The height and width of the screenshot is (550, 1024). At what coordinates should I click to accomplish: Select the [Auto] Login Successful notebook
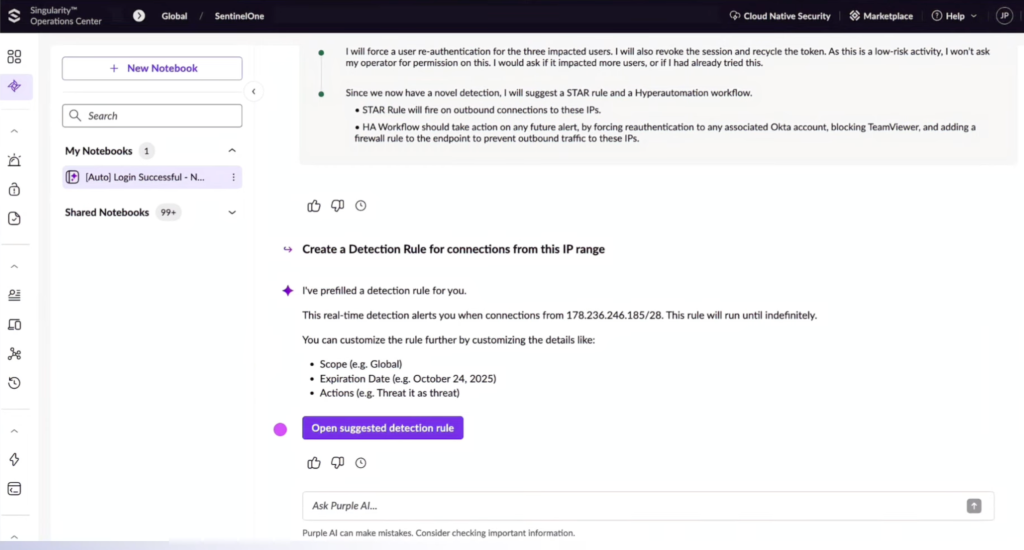coord(152,177)
